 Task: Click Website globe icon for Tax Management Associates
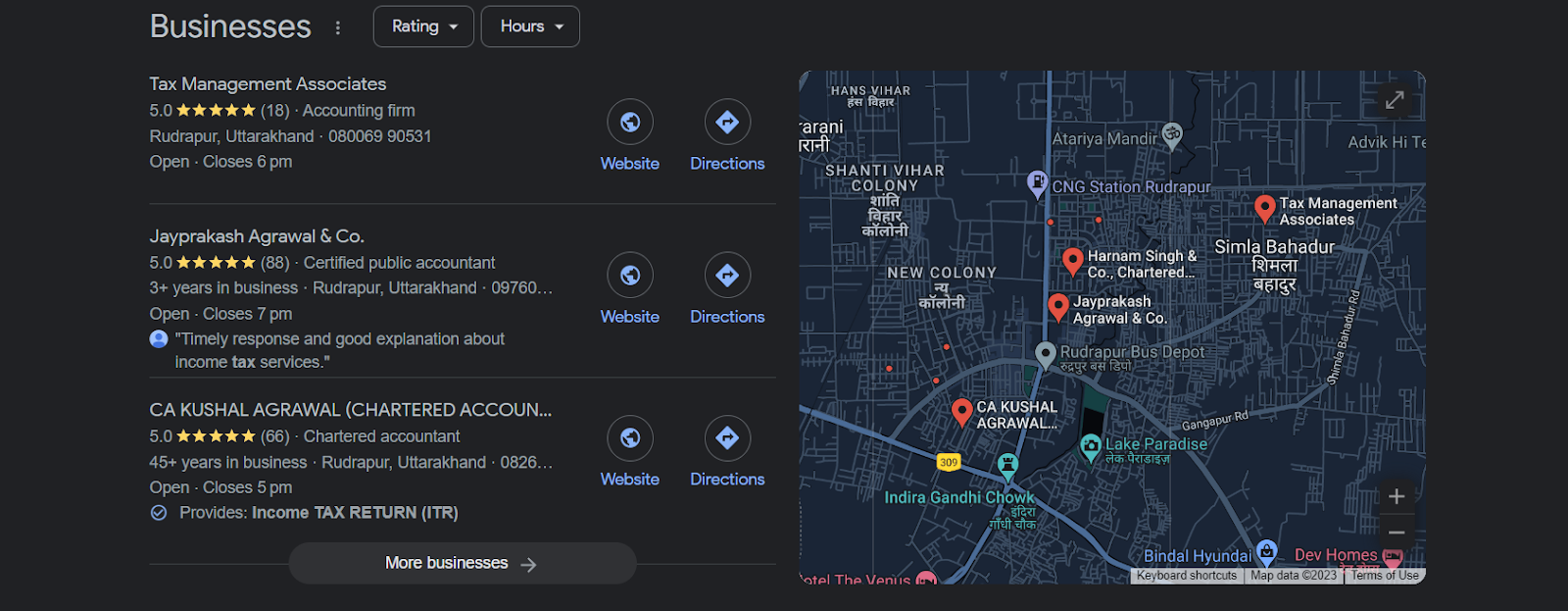630,122
